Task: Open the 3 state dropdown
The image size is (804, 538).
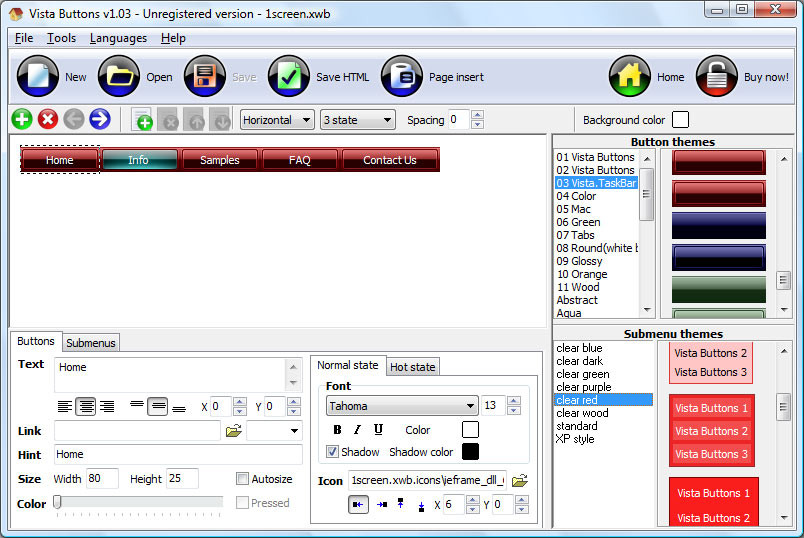Action: click(x=357, y=120)
